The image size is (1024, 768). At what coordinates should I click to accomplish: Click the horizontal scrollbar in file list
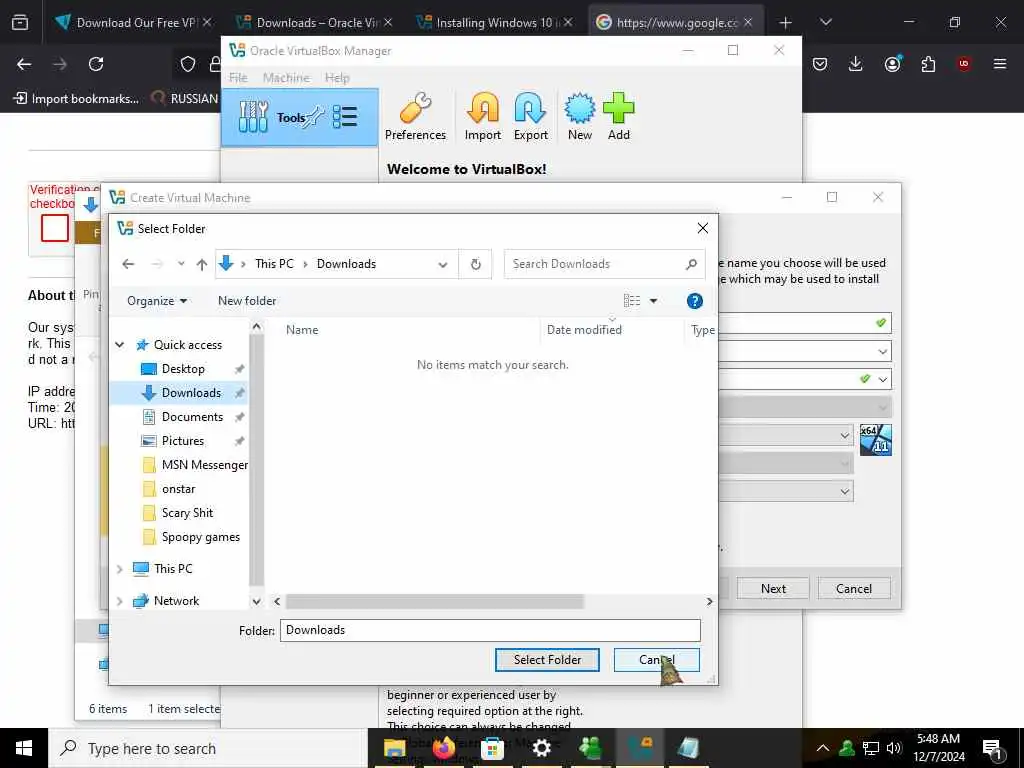point(434,601)
